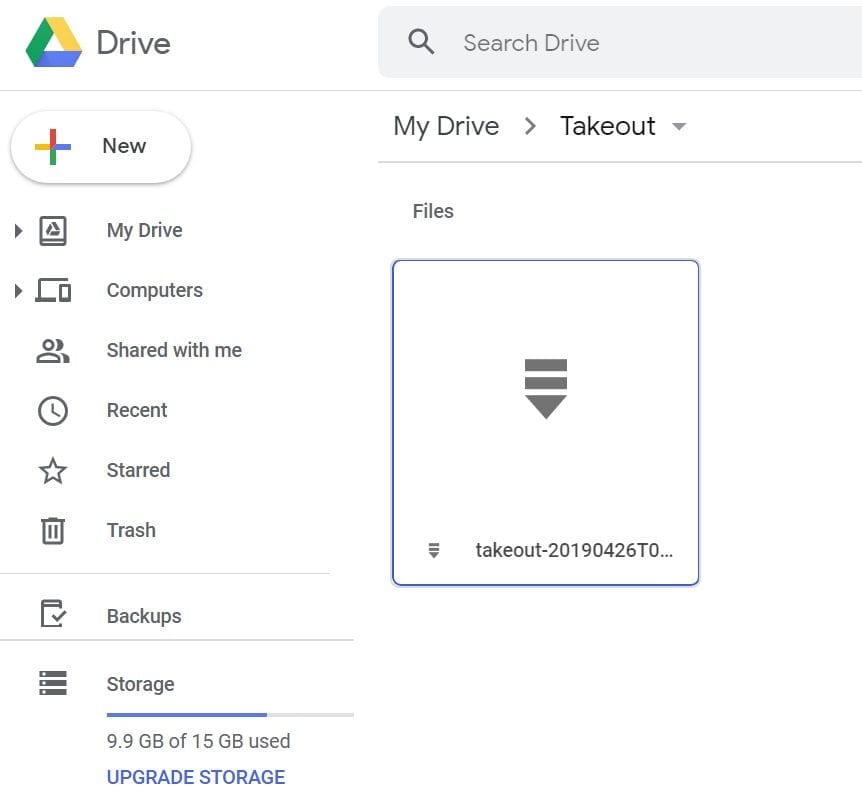Open Storage details
The image size is (862, 788).
[140, 684]
